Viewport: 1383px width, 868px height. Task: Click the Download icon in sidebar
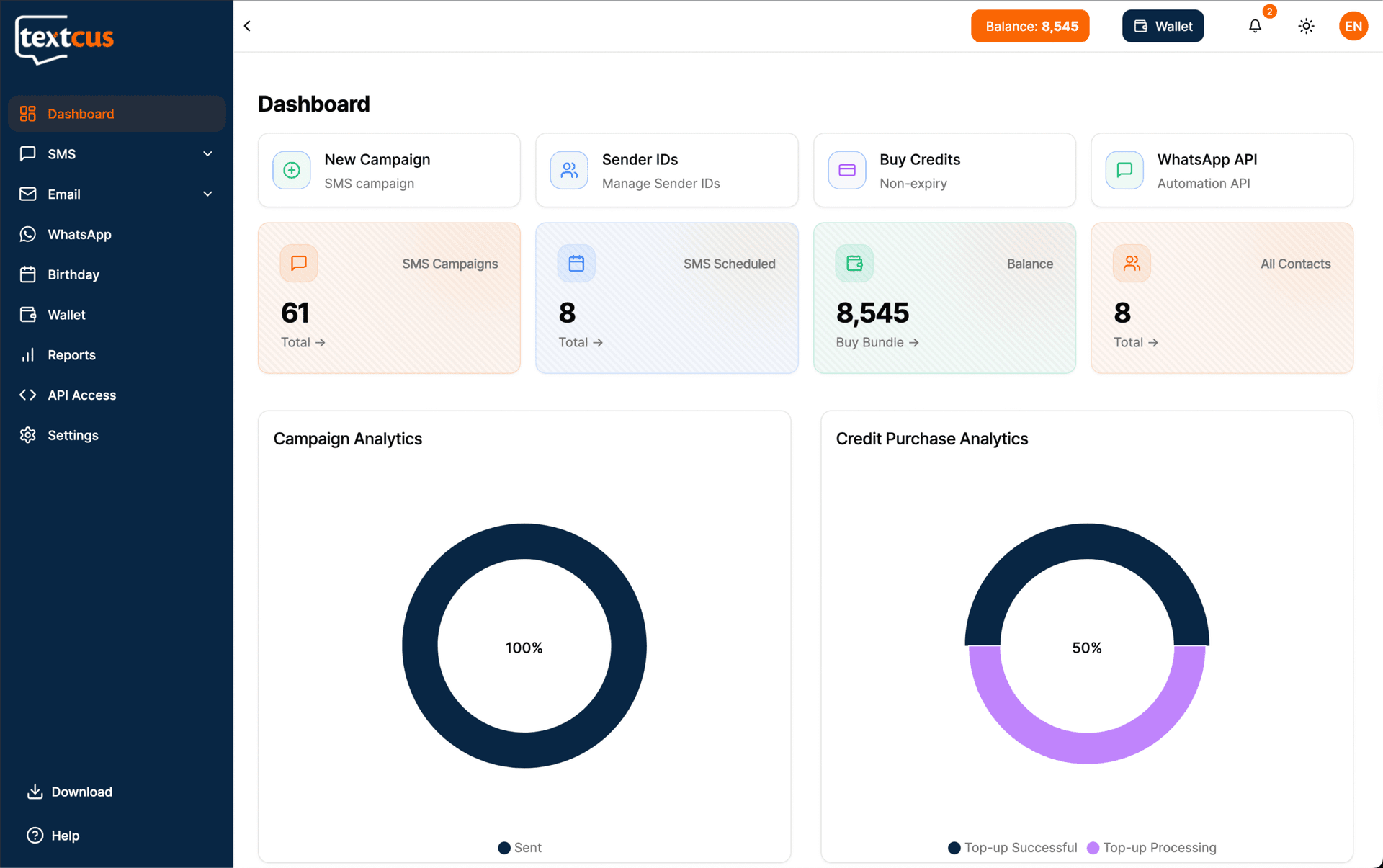[x=35, y=792]
